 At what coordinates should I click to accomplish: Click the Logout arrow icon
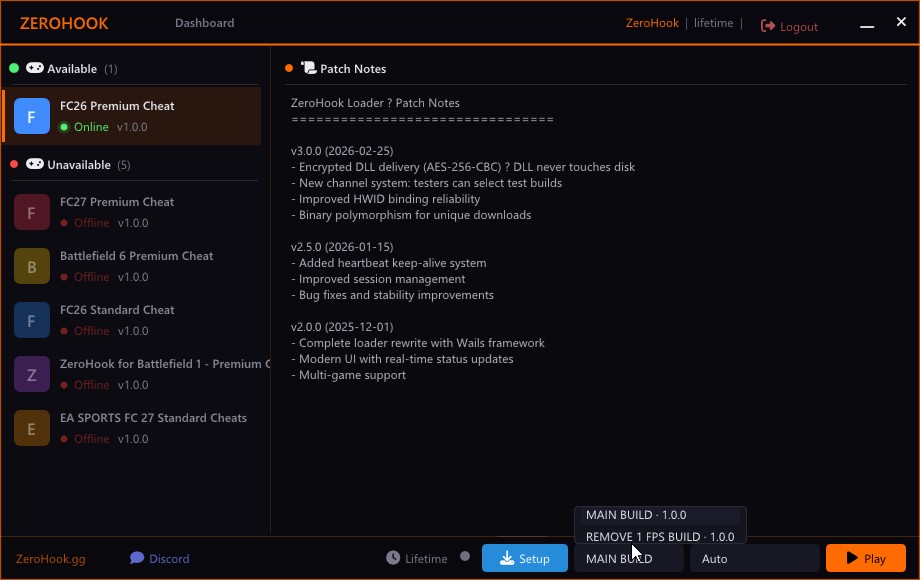[767, 26]
